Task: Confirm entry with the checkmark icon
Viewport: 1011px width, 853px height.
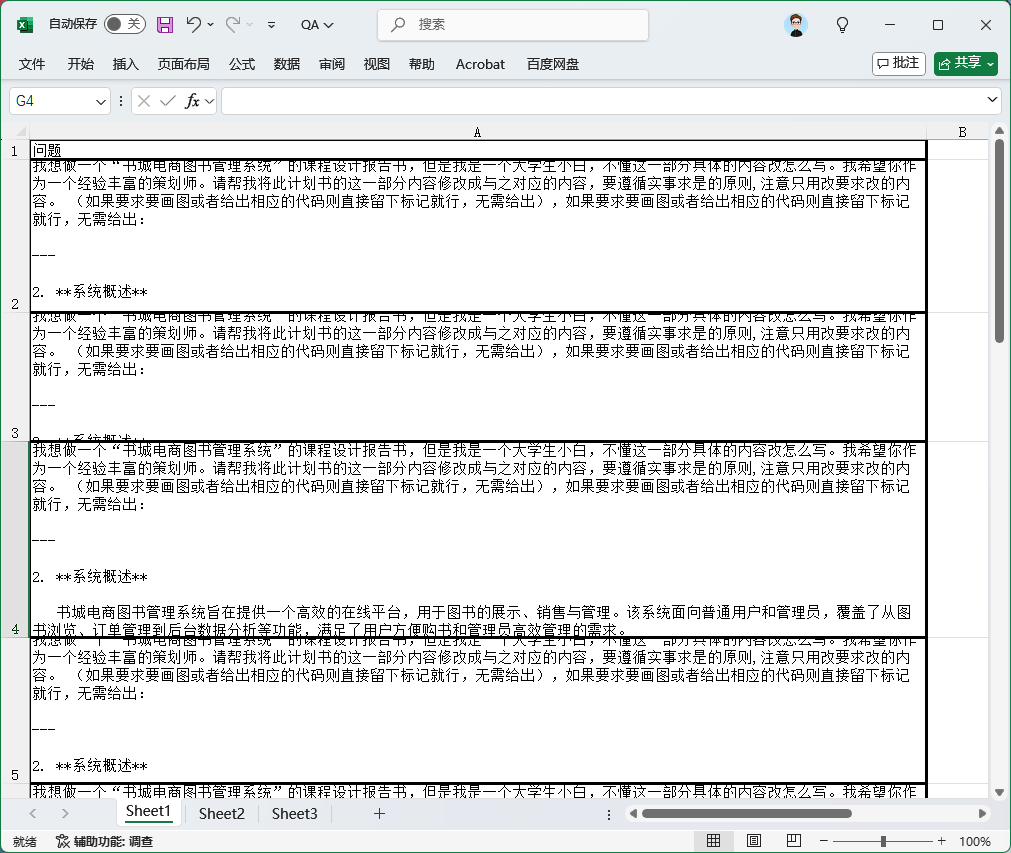Action: tap(168, 101)
